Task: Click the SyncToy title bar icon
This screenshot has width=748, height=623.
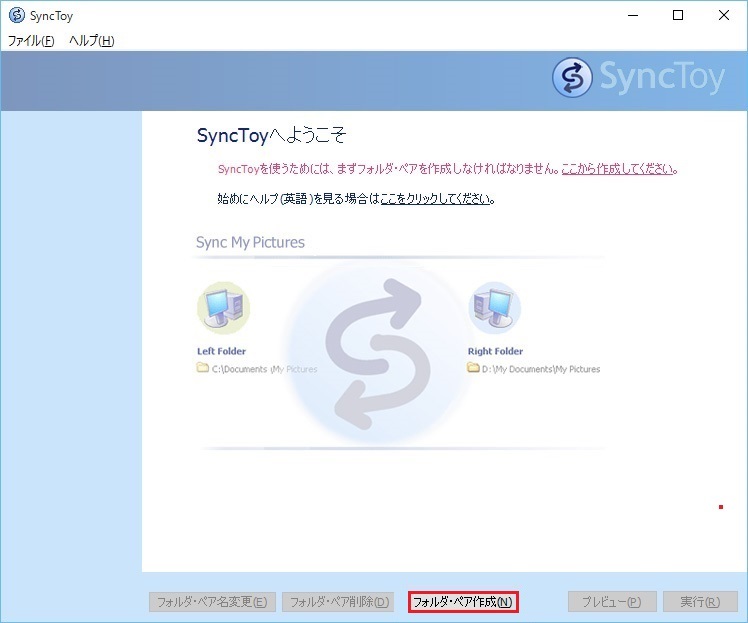Action: (17, 15)
